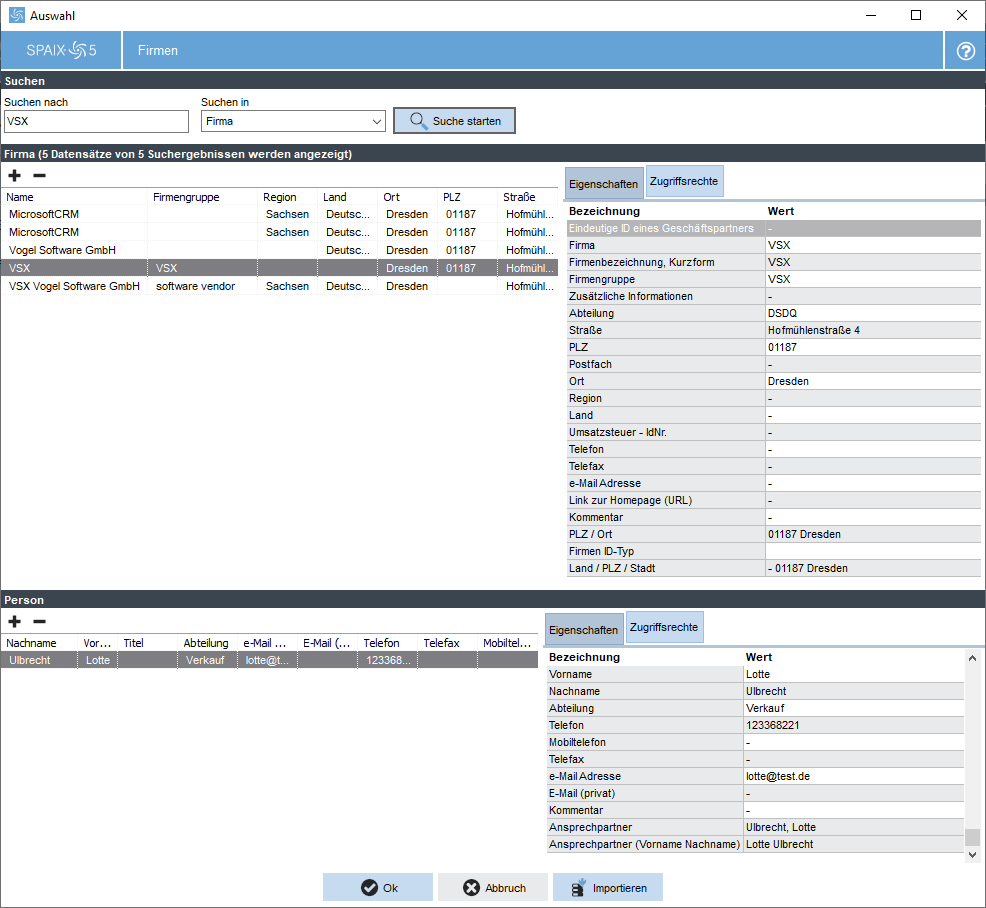Cancel with the Abbruch button
This screenshot has height=908, width=986.
click(x=493, y=888)
